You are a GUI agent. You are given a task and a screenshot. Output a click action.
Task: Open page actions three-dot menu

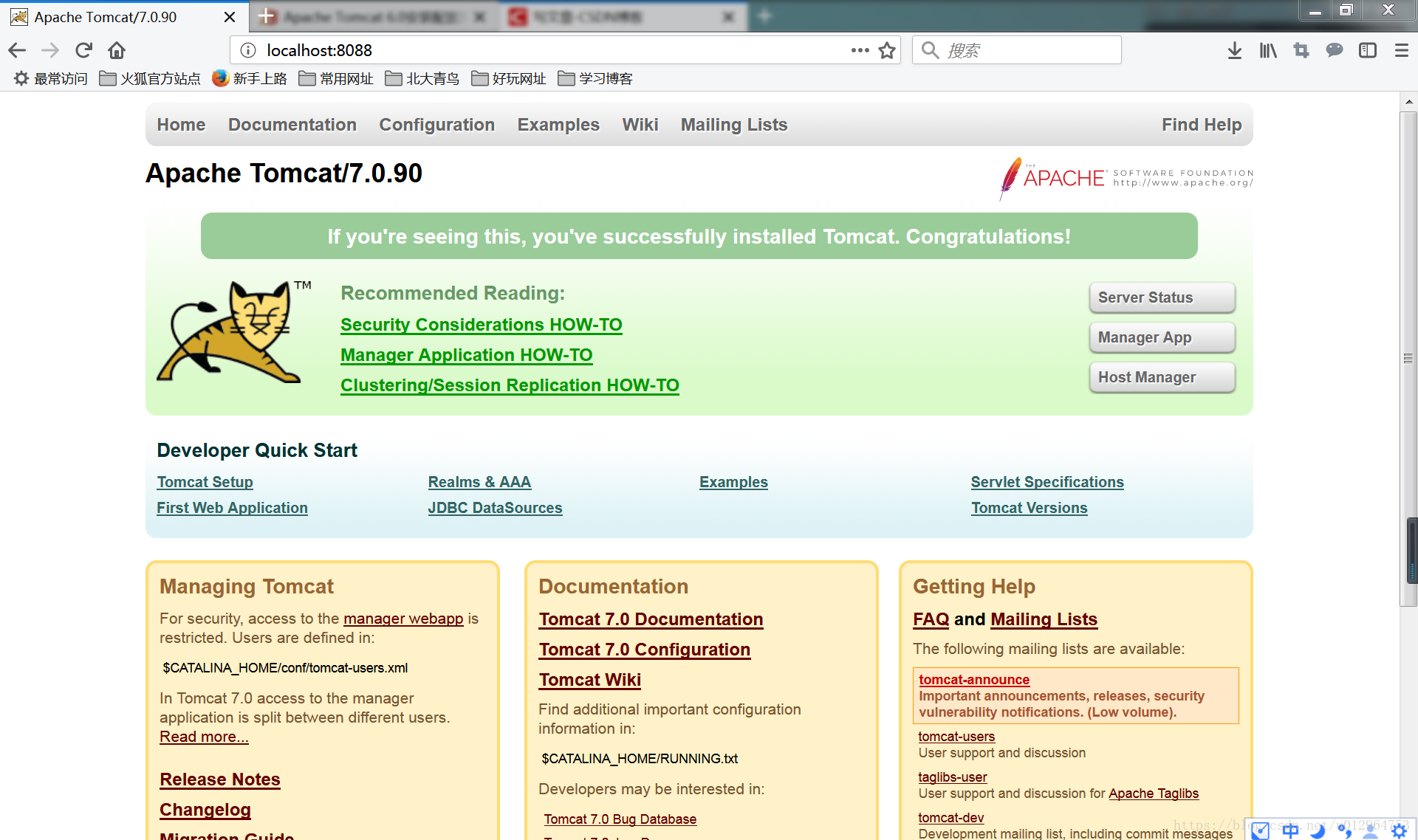860,50
